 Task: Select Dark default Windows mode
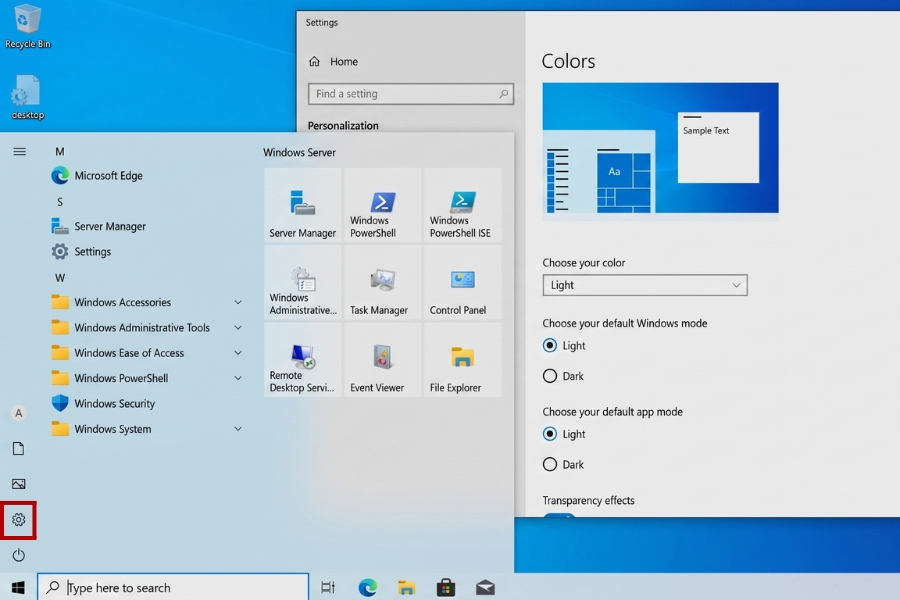tap(550, 376)
